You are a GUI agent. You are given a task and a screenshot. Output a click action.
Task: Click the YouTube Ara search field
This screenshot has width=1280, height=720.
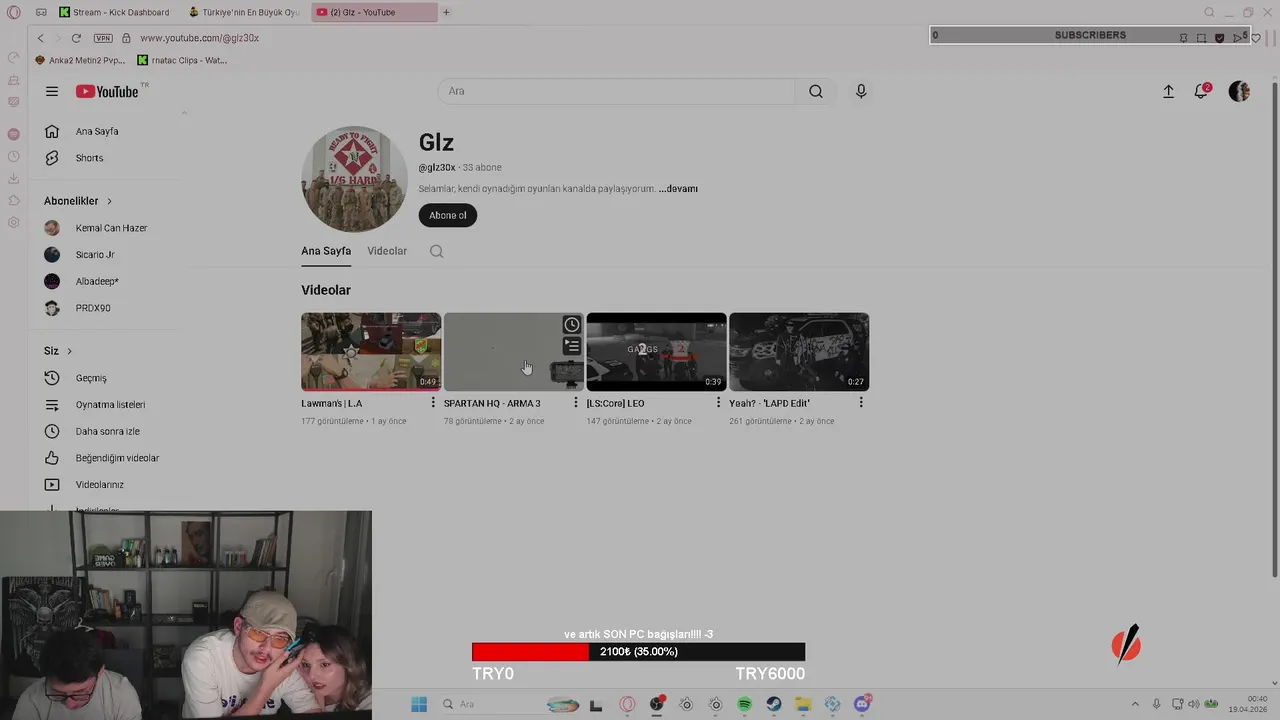[x=616, y=91]
